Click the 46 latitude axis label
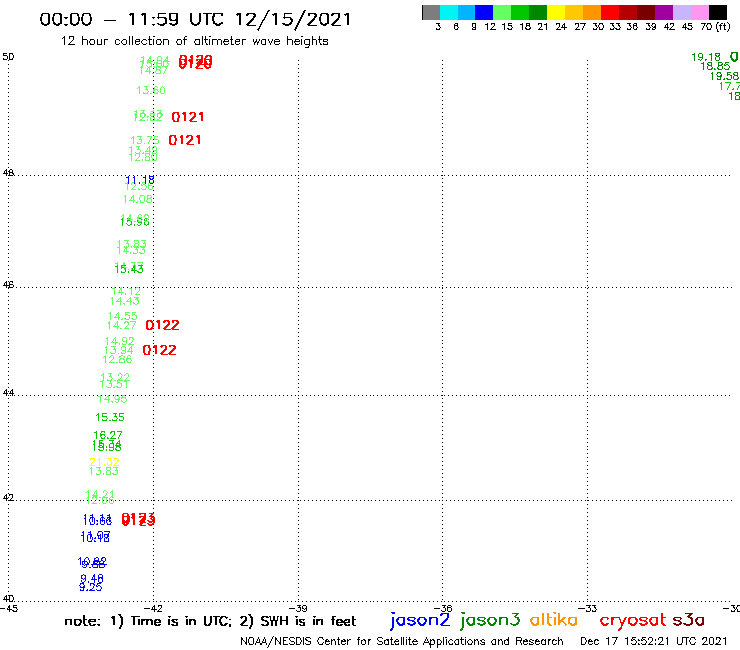The image size is (740, 650). pos(8,285)
